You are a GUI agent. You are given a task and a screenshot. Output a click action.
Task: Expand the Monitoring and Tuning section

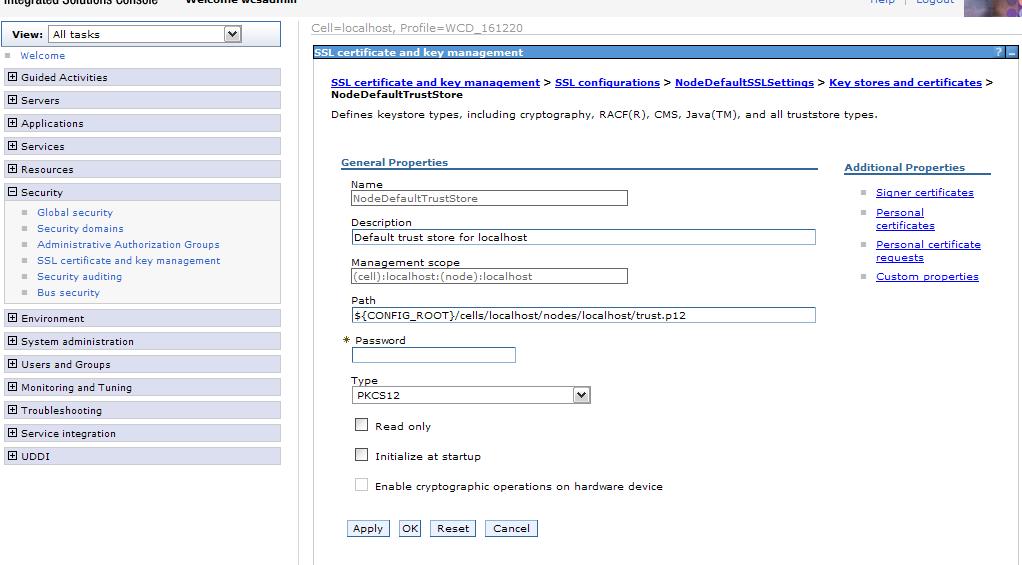[12, 387]
